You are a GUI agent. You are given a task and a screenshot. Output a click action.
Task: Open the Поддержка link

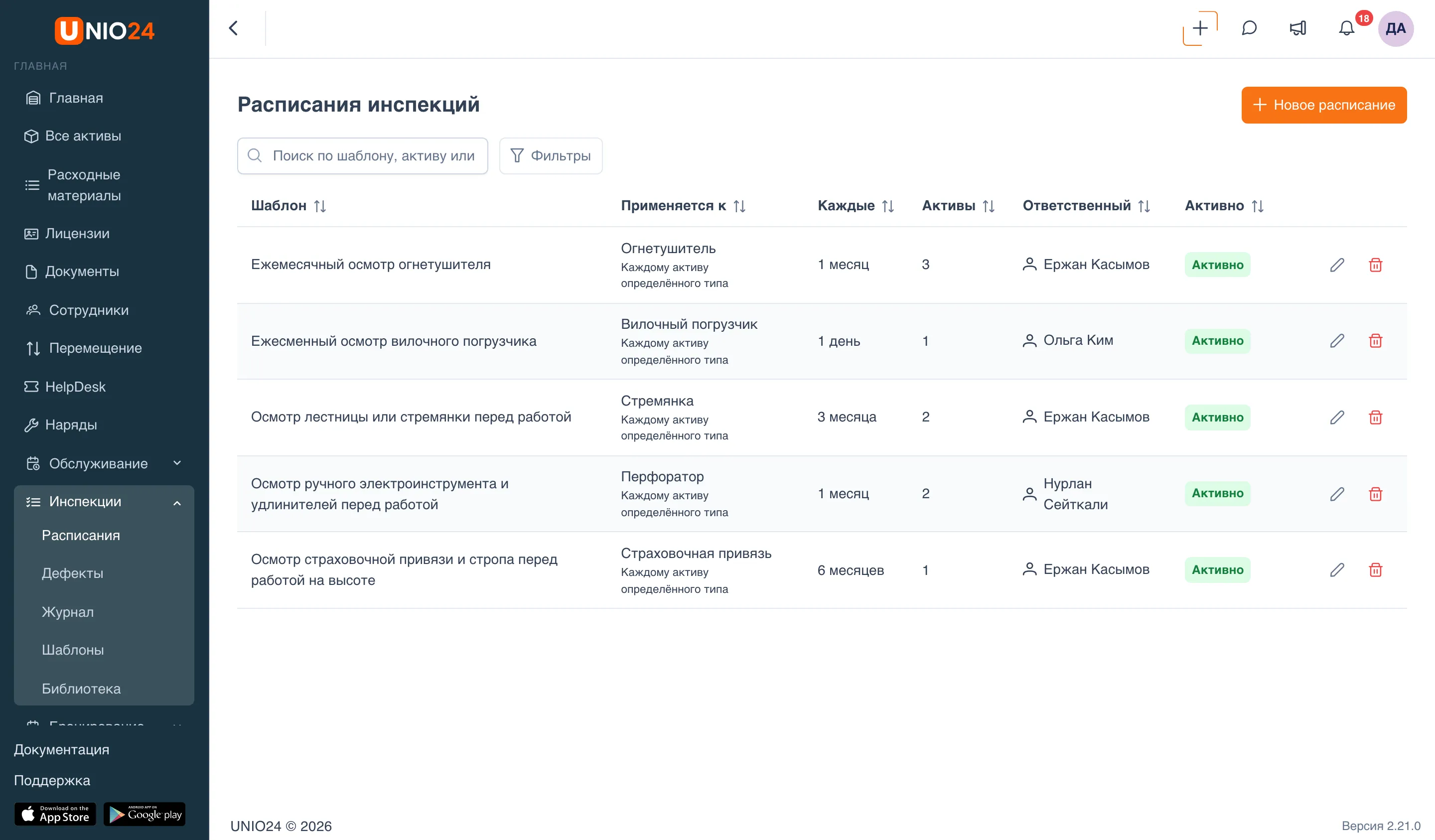(52, 780)
